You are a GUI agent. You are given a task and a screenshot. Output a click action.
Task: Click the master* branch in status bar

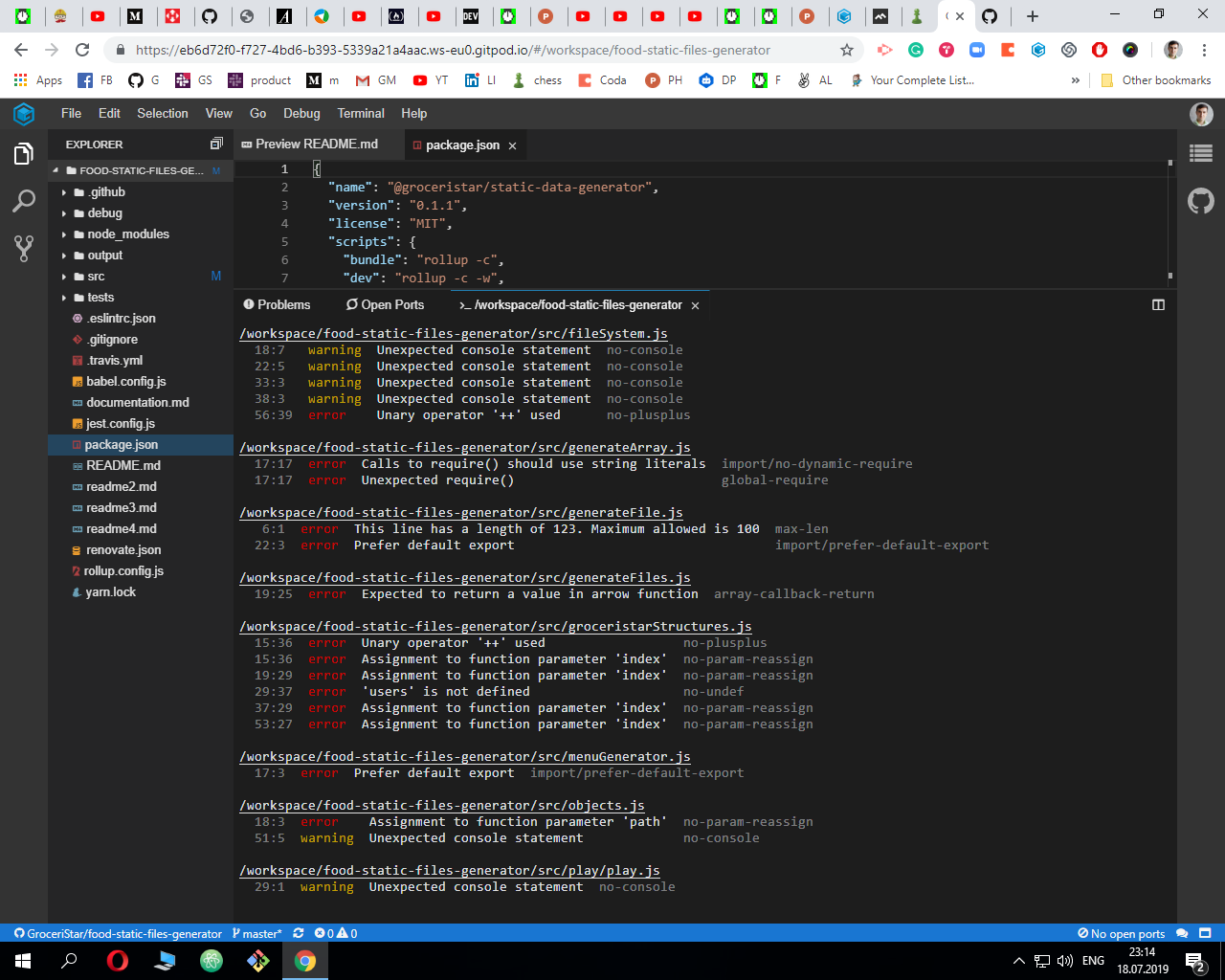(257, 933)
